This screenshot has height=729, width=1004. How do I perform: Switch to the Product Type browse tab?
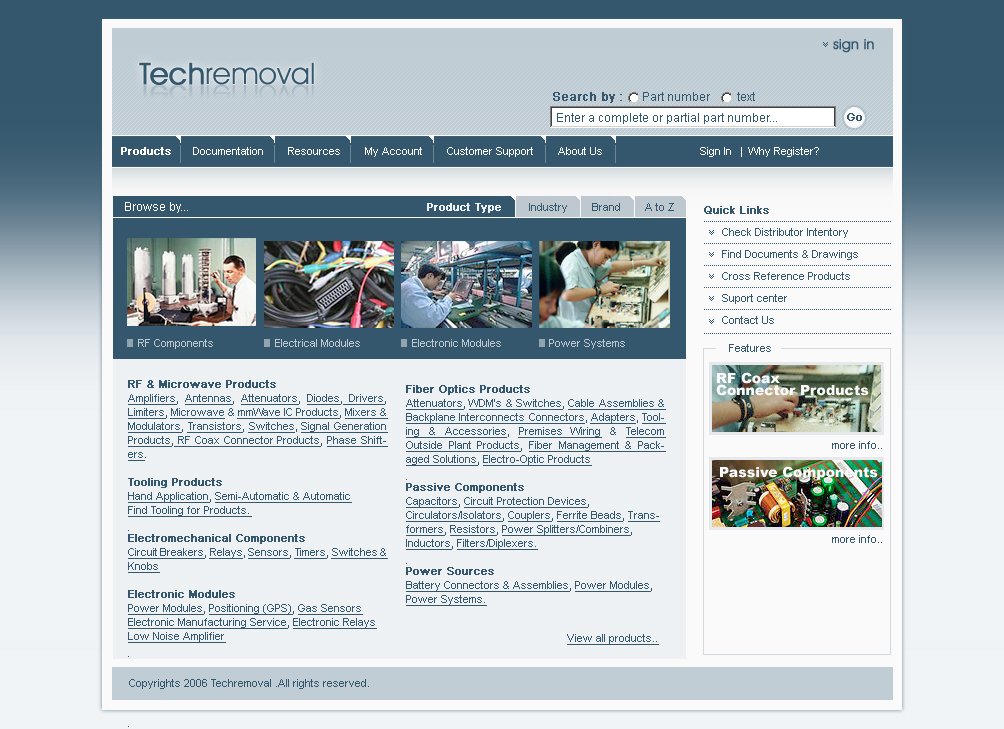pyautogui.click(x=464, y=207)
